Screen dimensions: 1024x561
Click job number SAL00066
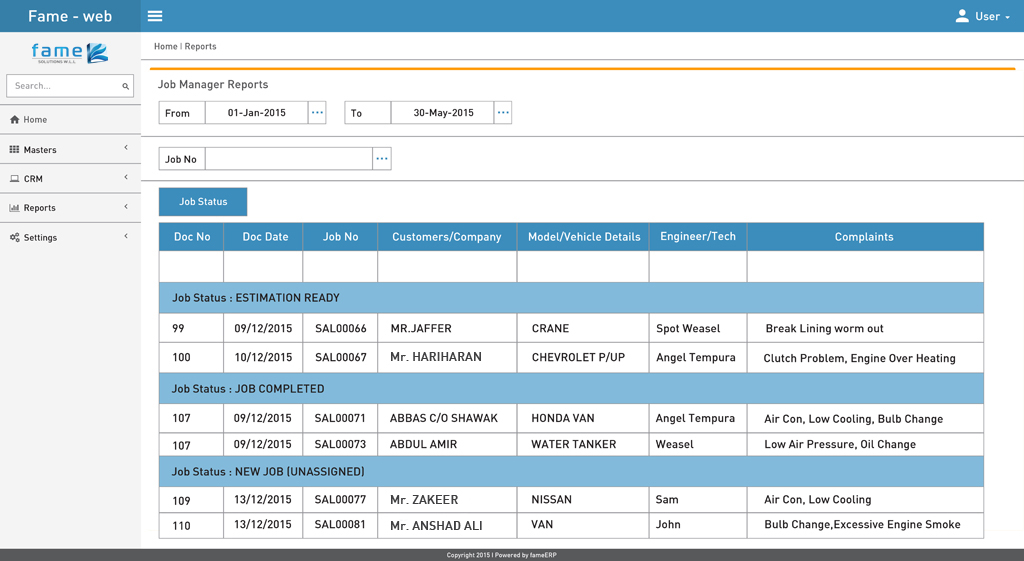(x=341, y=329)
